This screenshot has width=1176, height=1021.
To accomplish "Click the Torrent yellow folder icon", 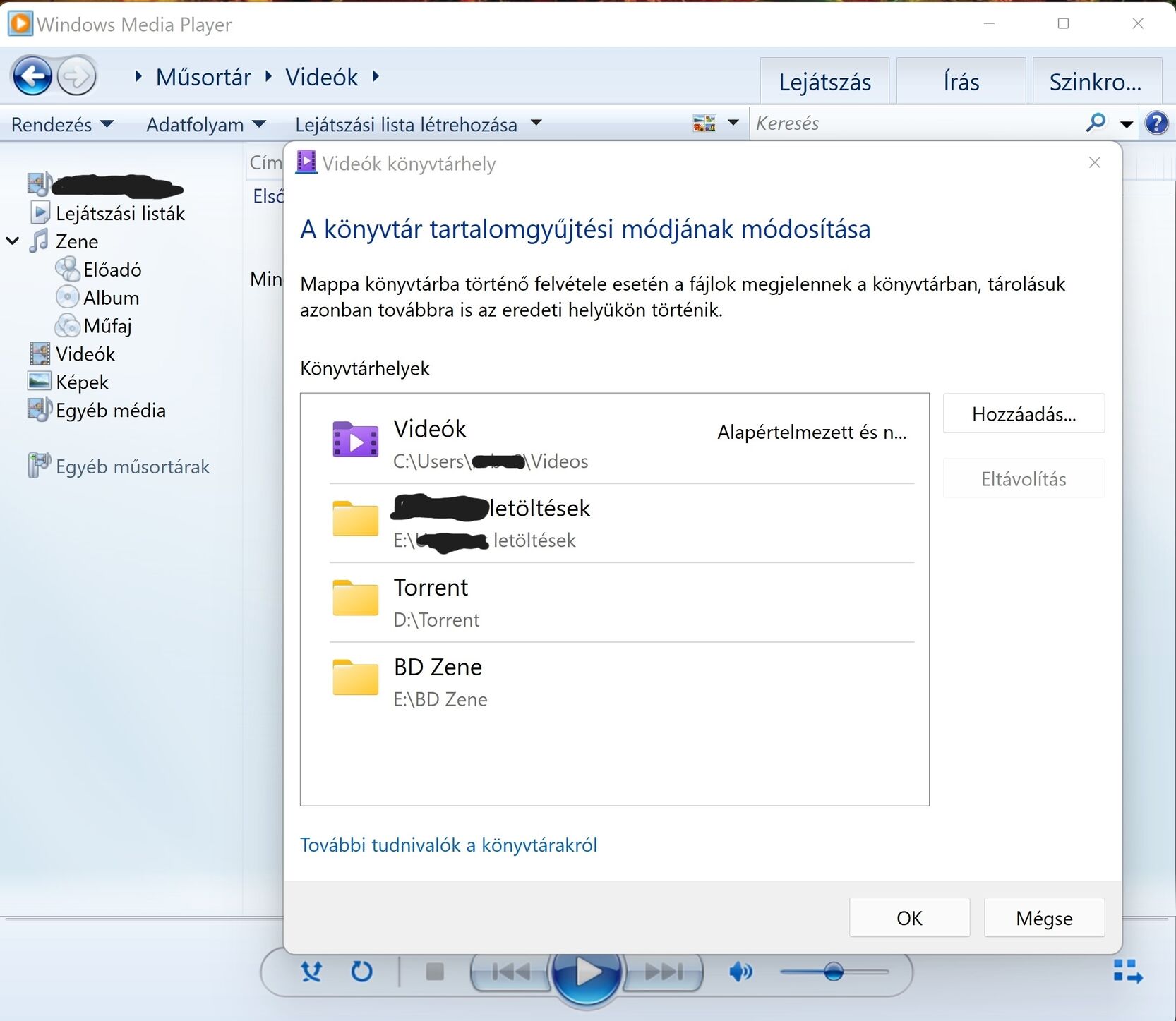I will click(356, 598).
